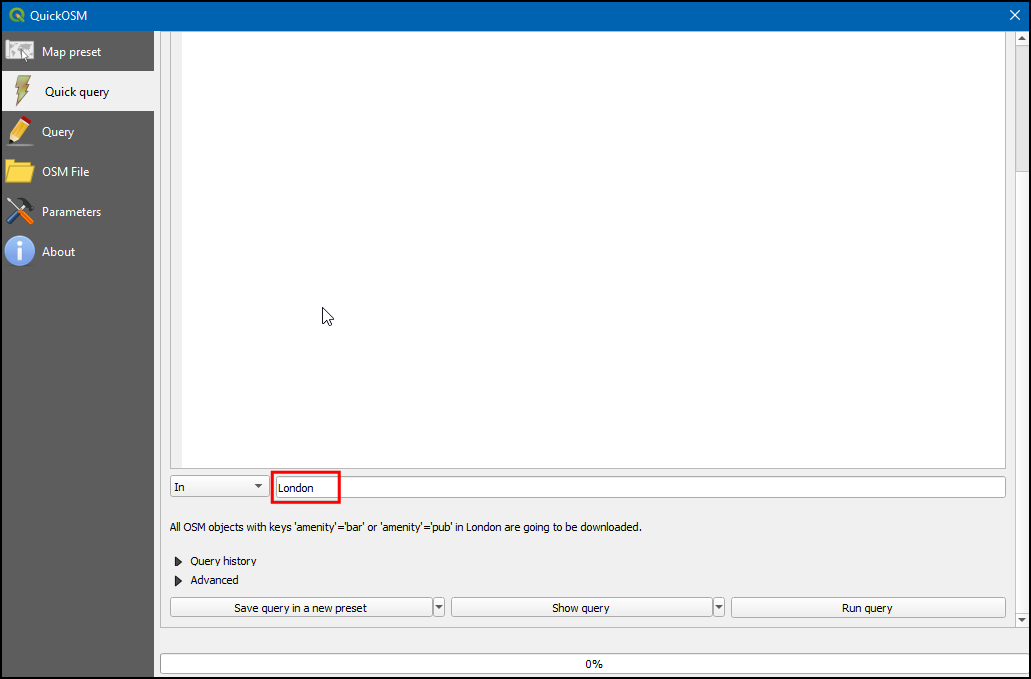Click the blue info About icon
Screen dimensions: 1031x679
coord(20,251)
